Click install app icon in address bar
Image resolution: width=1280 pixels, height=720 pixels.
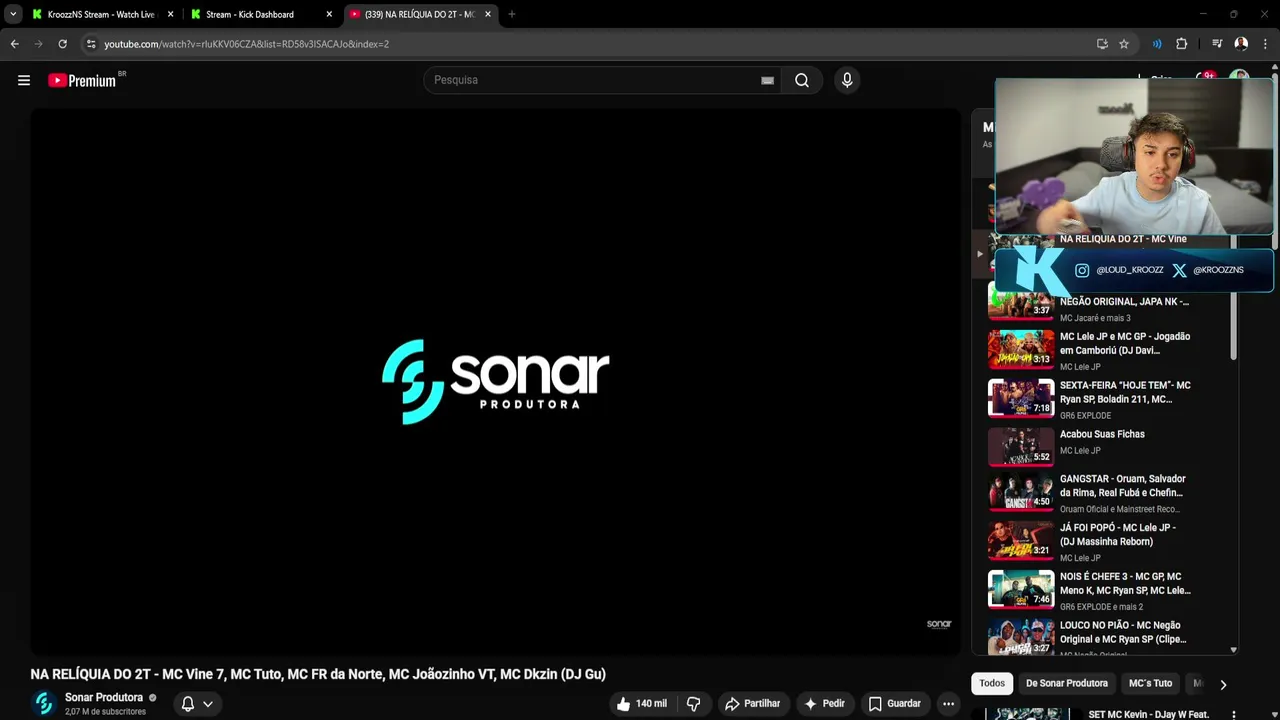1102,44
